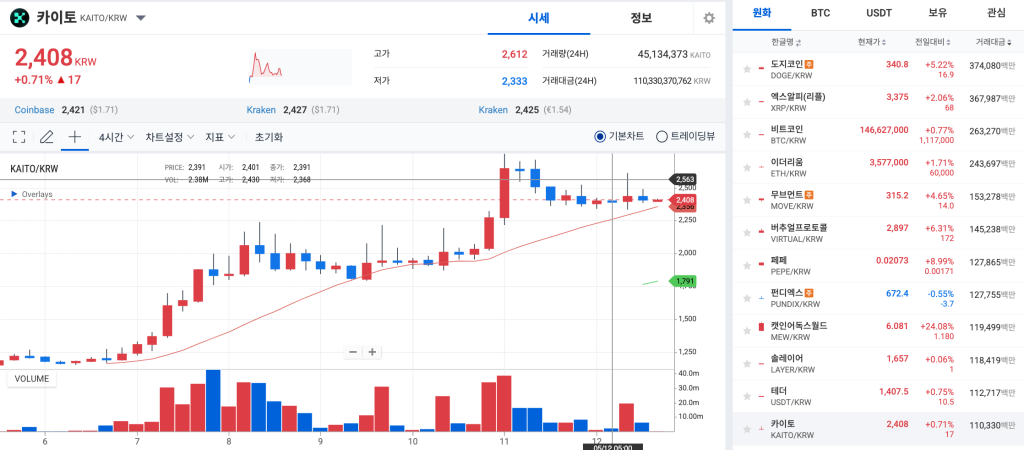1024x450 pixels.
Task: Click the mini price sparkline chart
Action: point(300,67)
